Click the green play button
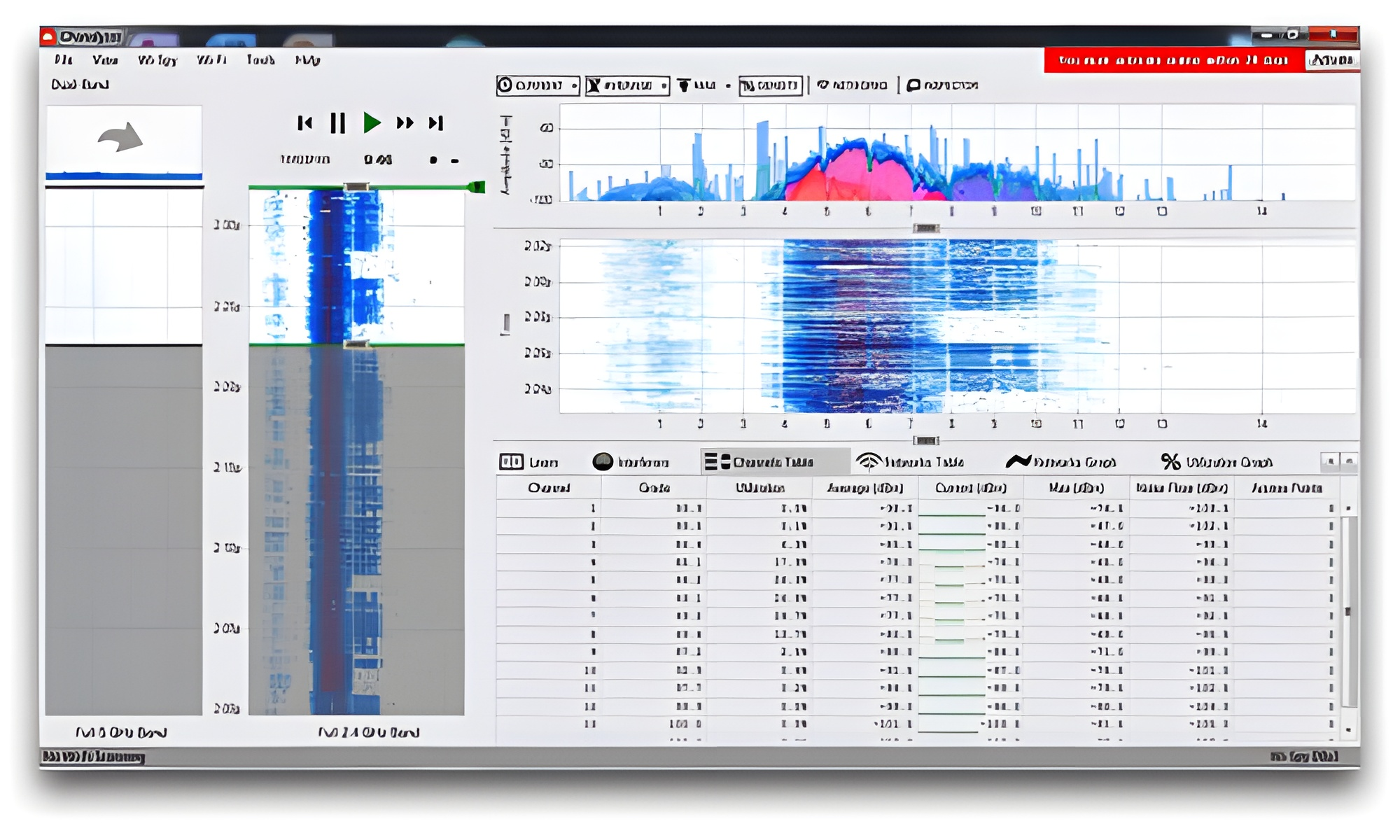1400x840 pixels. click(372, 123)
